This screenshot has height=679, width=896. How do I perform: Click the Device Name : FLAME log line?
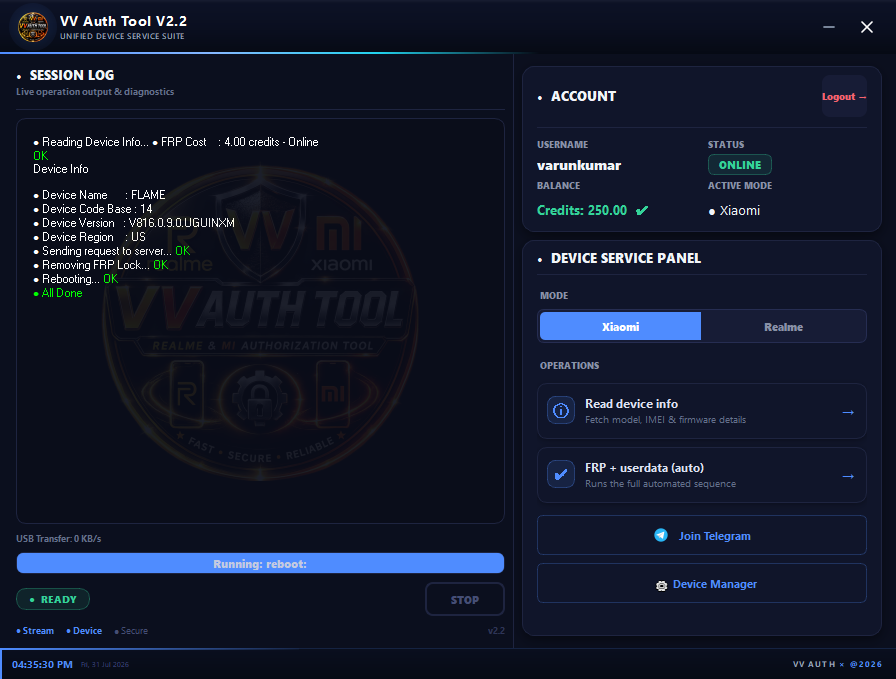[x=99, y=195]
